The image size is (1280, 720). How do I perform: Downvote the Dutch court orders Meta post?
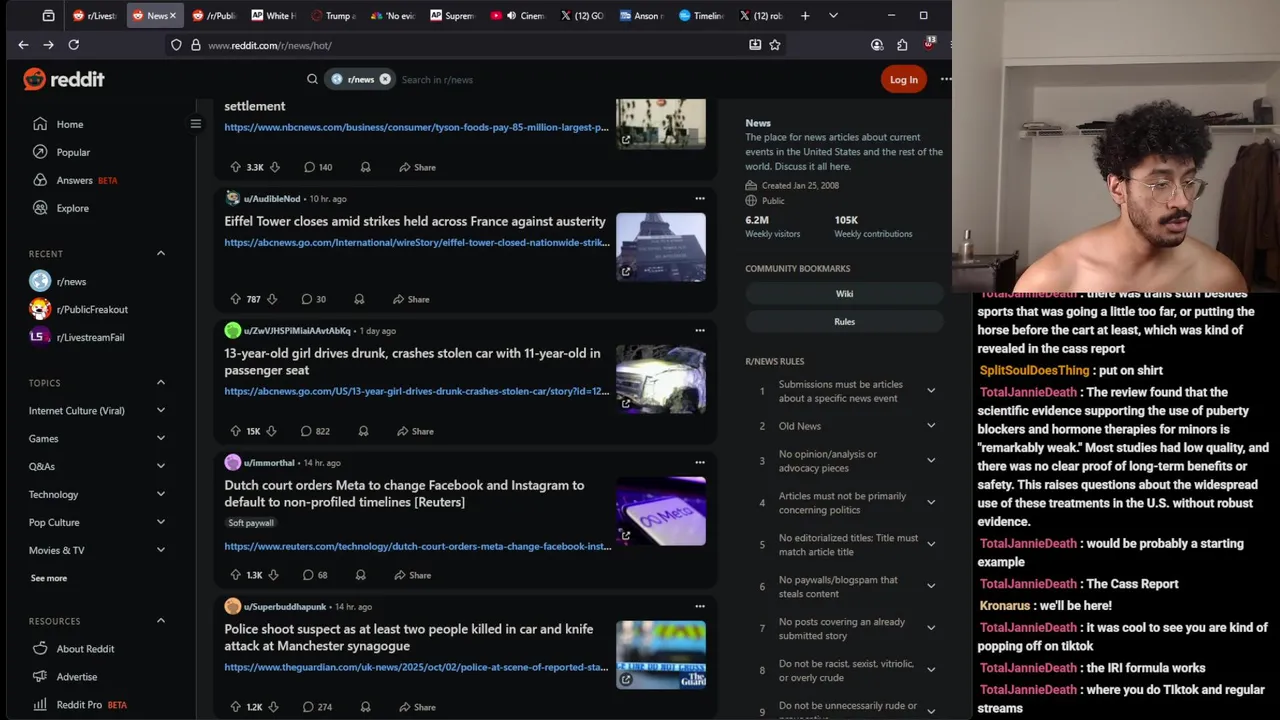273,575
